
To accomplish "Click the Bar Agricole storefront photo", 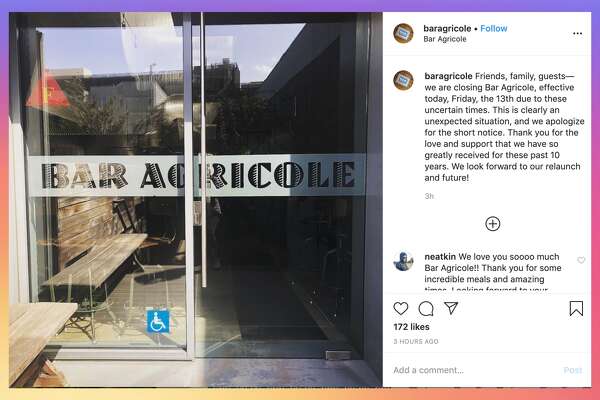I will [x=196, y=199].
